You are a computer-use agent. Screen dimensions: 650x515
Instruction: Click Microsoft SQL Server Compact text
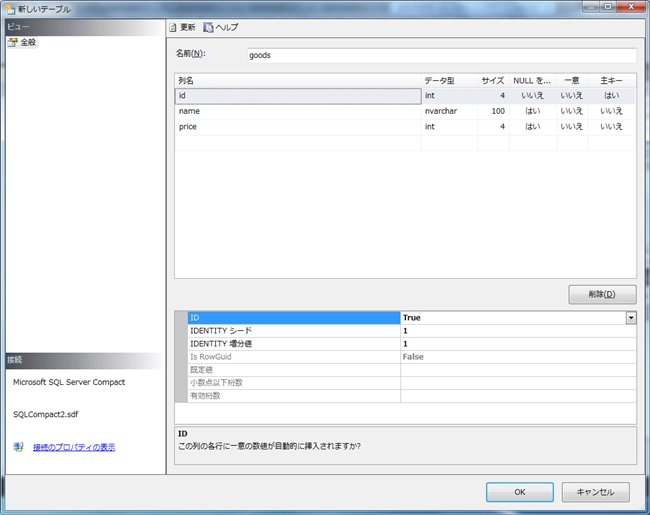coord(69,382)
